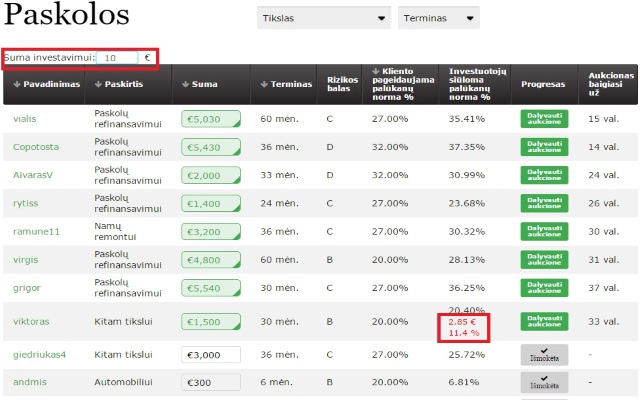Click the €3,000 amount box for giedriukas4
Viewport: 640px width, 400px height.
point(211,355)
